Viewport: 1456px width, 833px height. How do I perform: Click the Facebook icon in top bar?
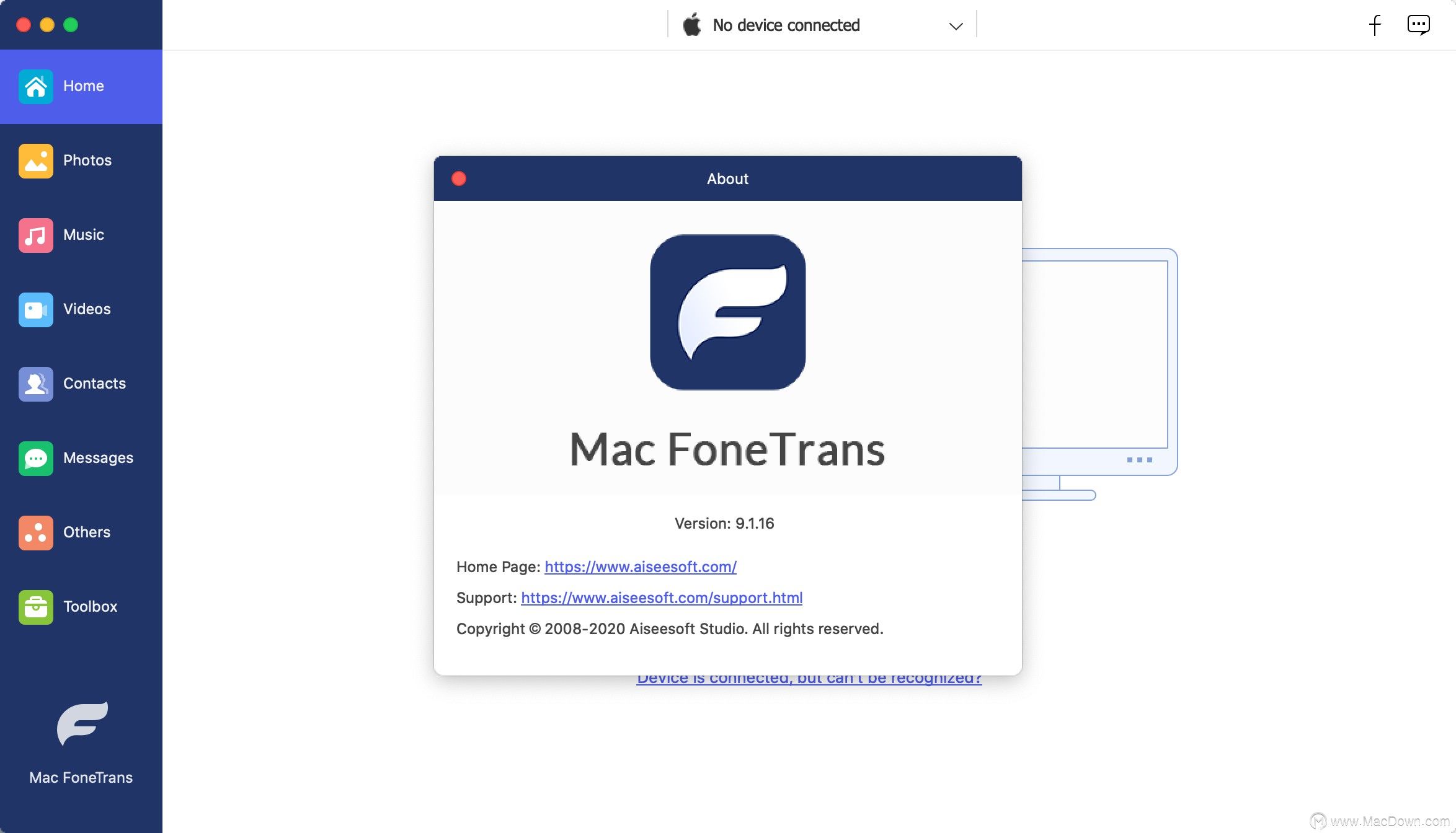1375,25
